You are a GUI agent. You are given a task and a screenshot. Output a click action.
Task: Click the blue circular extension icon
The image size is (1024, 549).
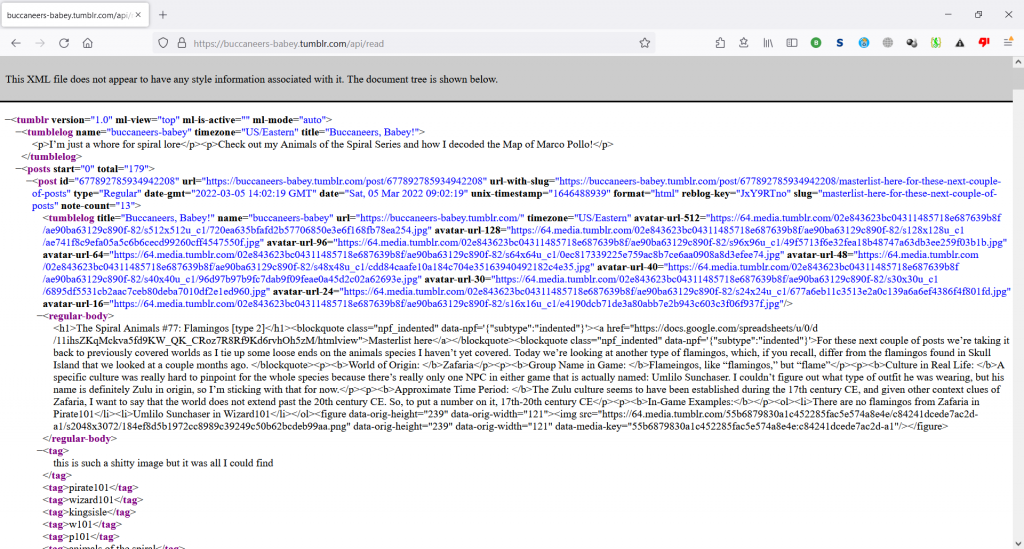tap(864, 43)
